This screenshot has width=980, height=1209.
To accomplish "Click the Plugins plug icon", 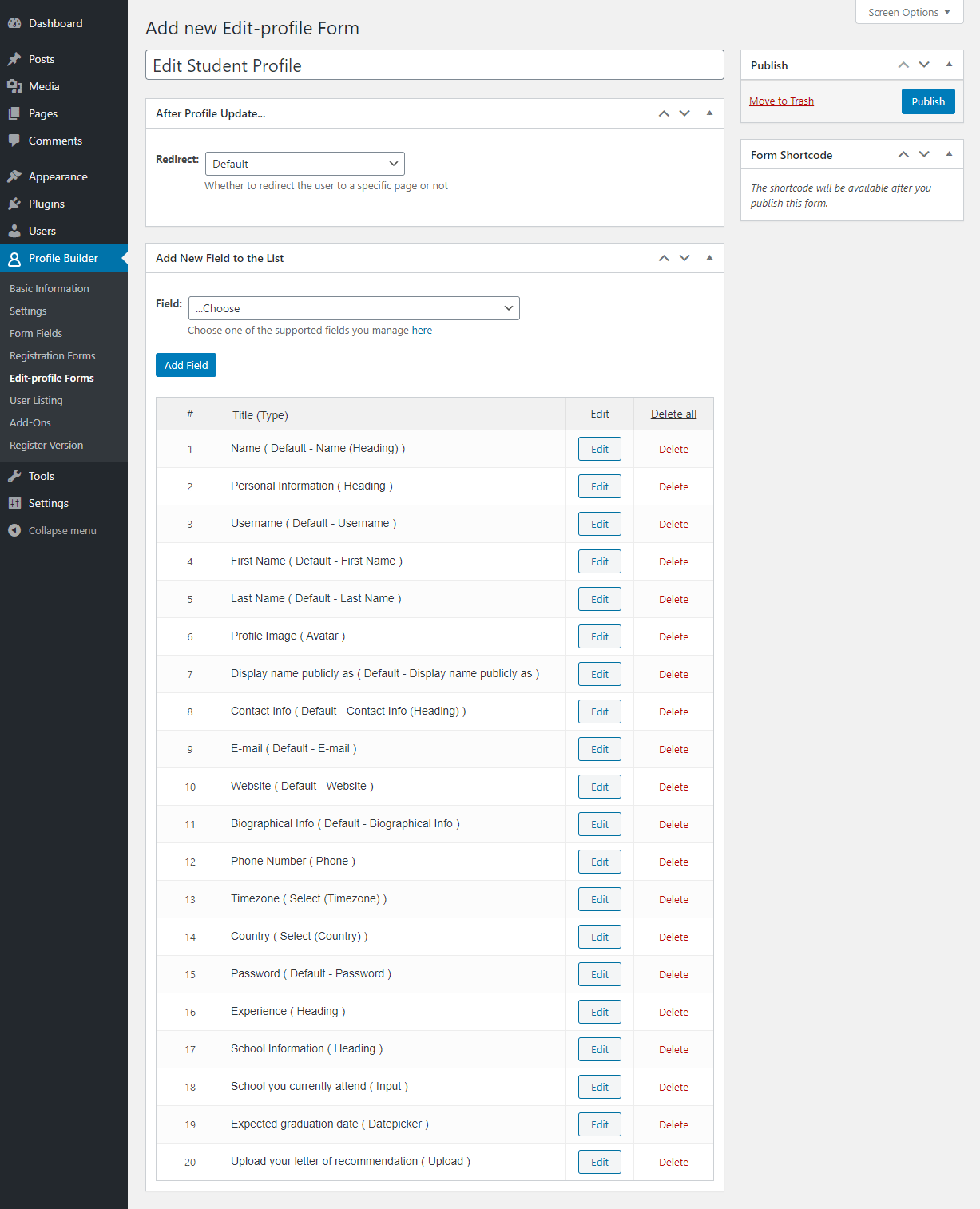I will [14, 204].
